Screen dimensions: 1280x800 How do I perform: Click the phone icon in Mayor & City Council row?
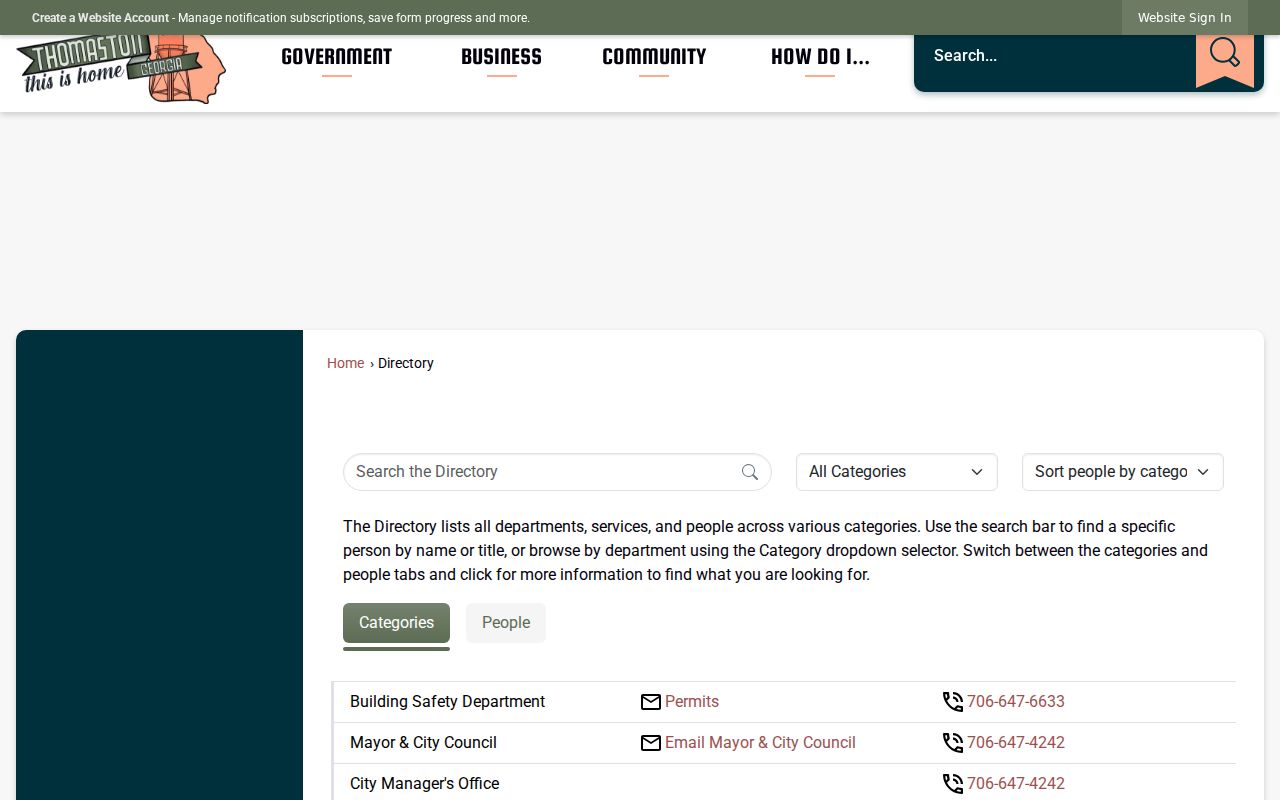pyautogui.click(x=953, y=743)
